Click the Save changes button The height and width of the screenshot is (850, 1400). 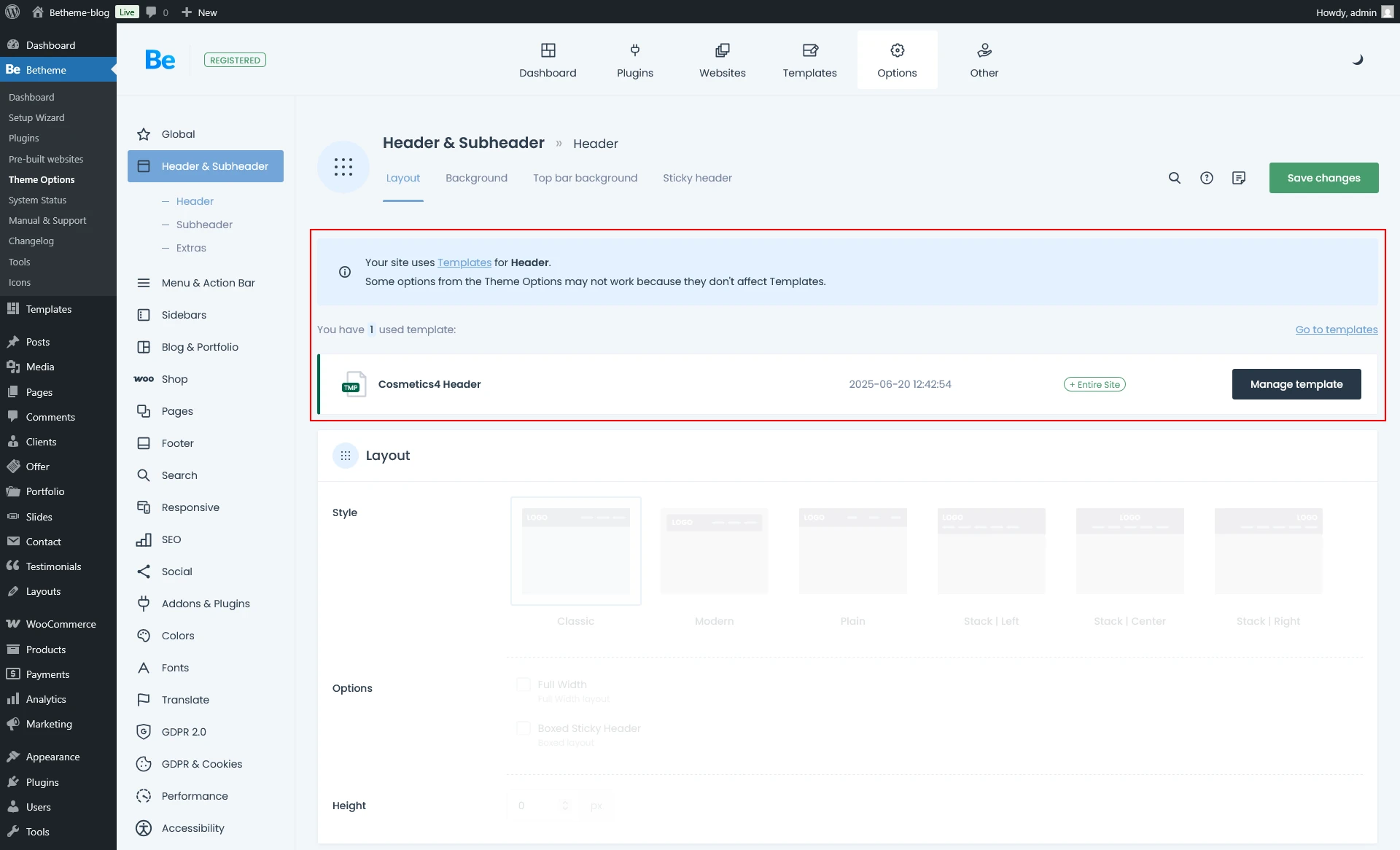[1323, 177]
